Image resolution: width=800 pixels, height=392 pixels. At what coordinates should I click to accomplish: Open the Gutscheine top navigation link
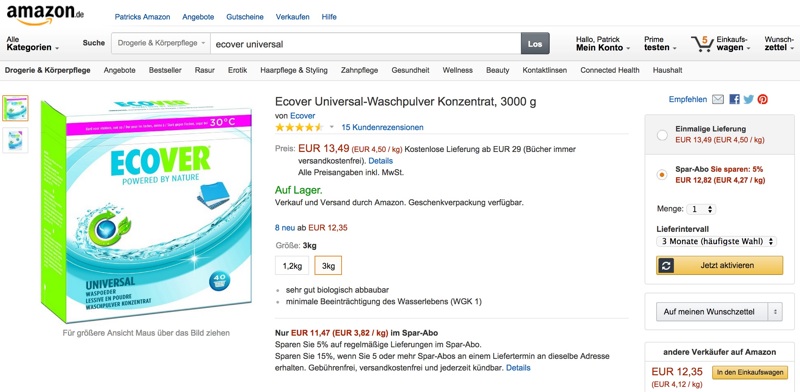coord(245,17)
